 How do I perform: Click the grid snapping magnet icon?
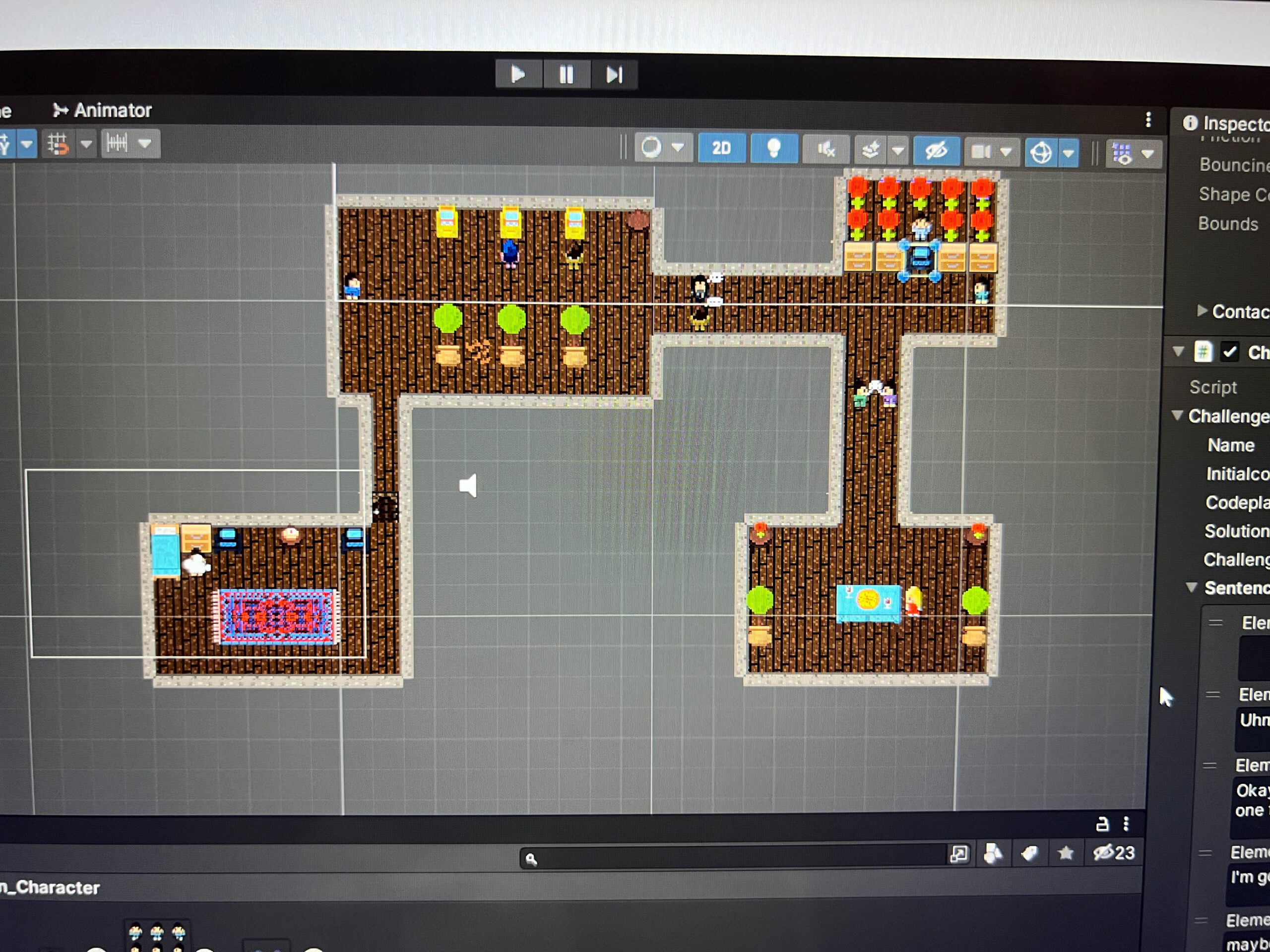[58, 144]
